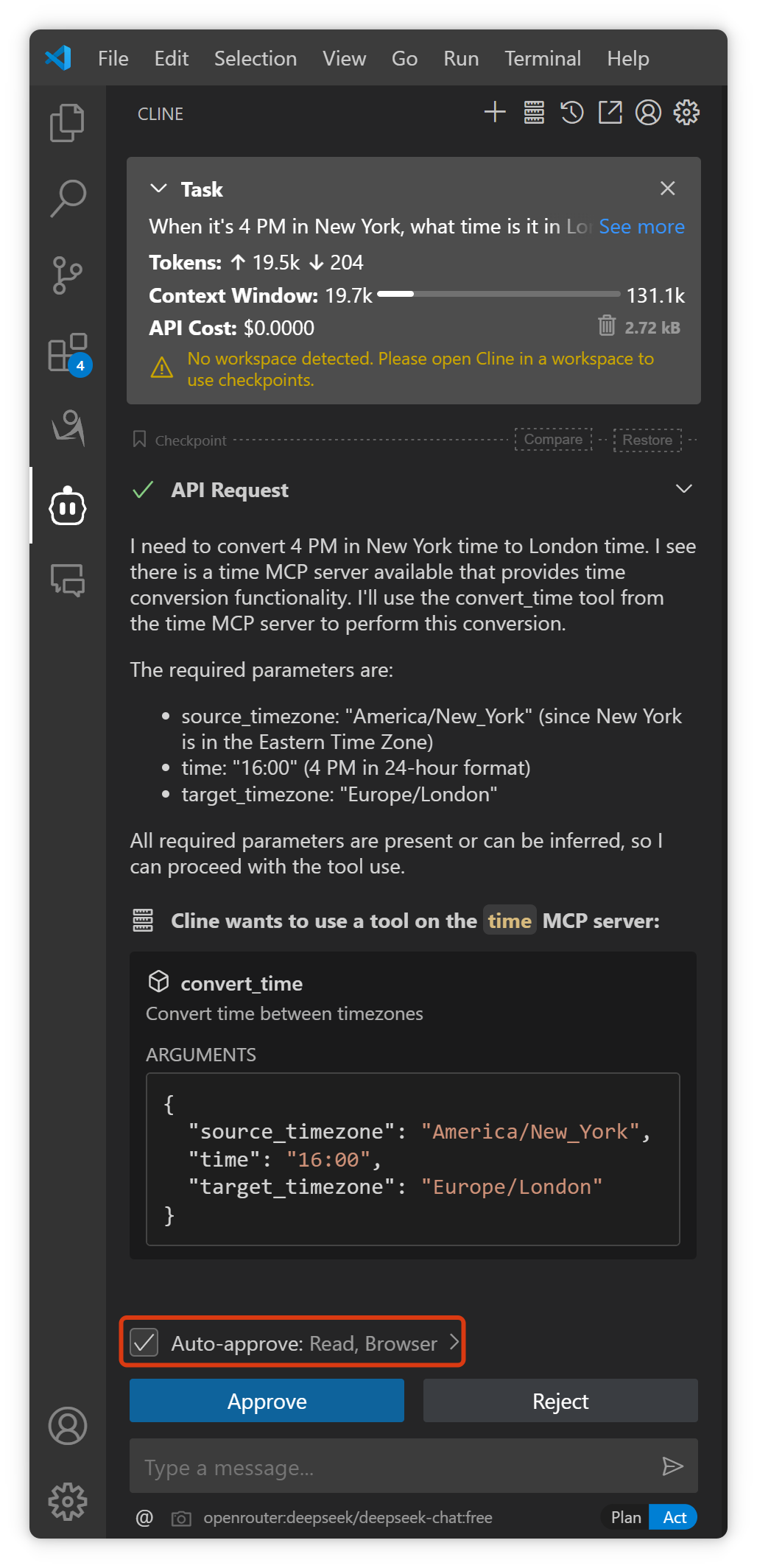The height and width of the screenshot is (1568, 757).
Task: Open Cline in editor pop-out icon
Action: coord(610,113)
